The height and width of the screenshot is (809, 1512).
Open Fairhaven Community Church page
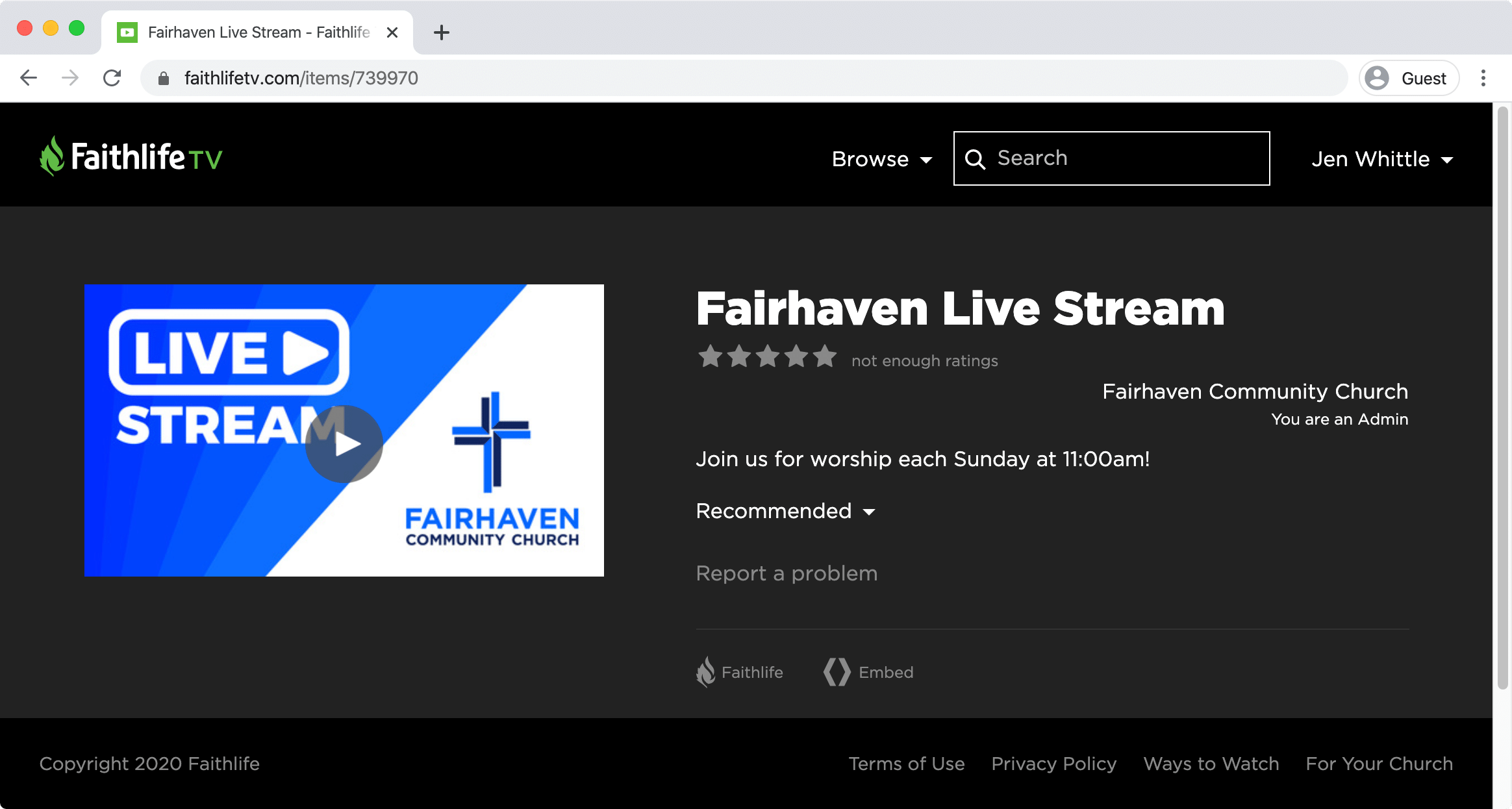pos(1255,392)
